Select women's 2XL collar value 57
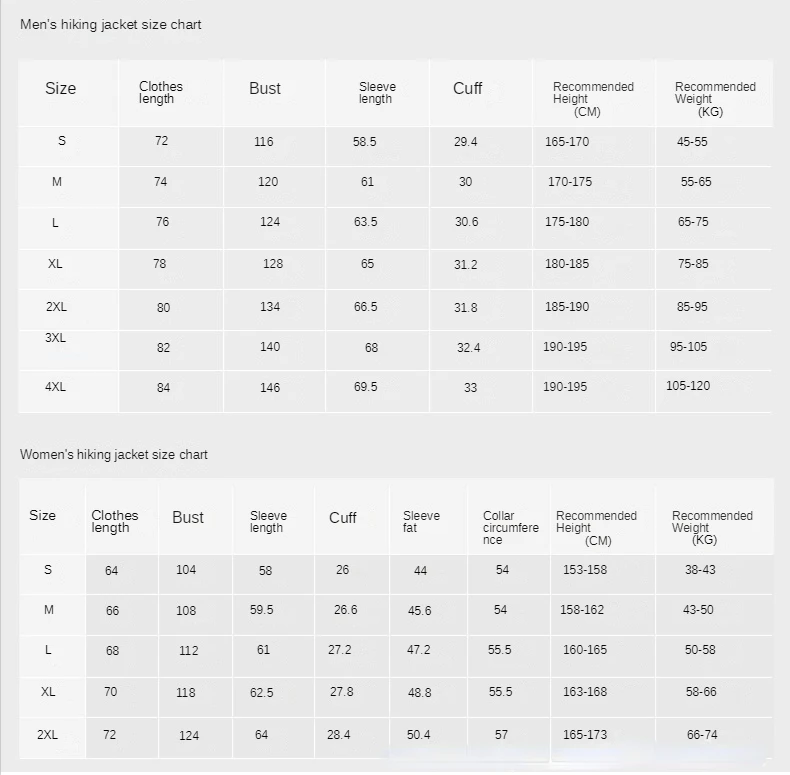 [x=501, y=735]
